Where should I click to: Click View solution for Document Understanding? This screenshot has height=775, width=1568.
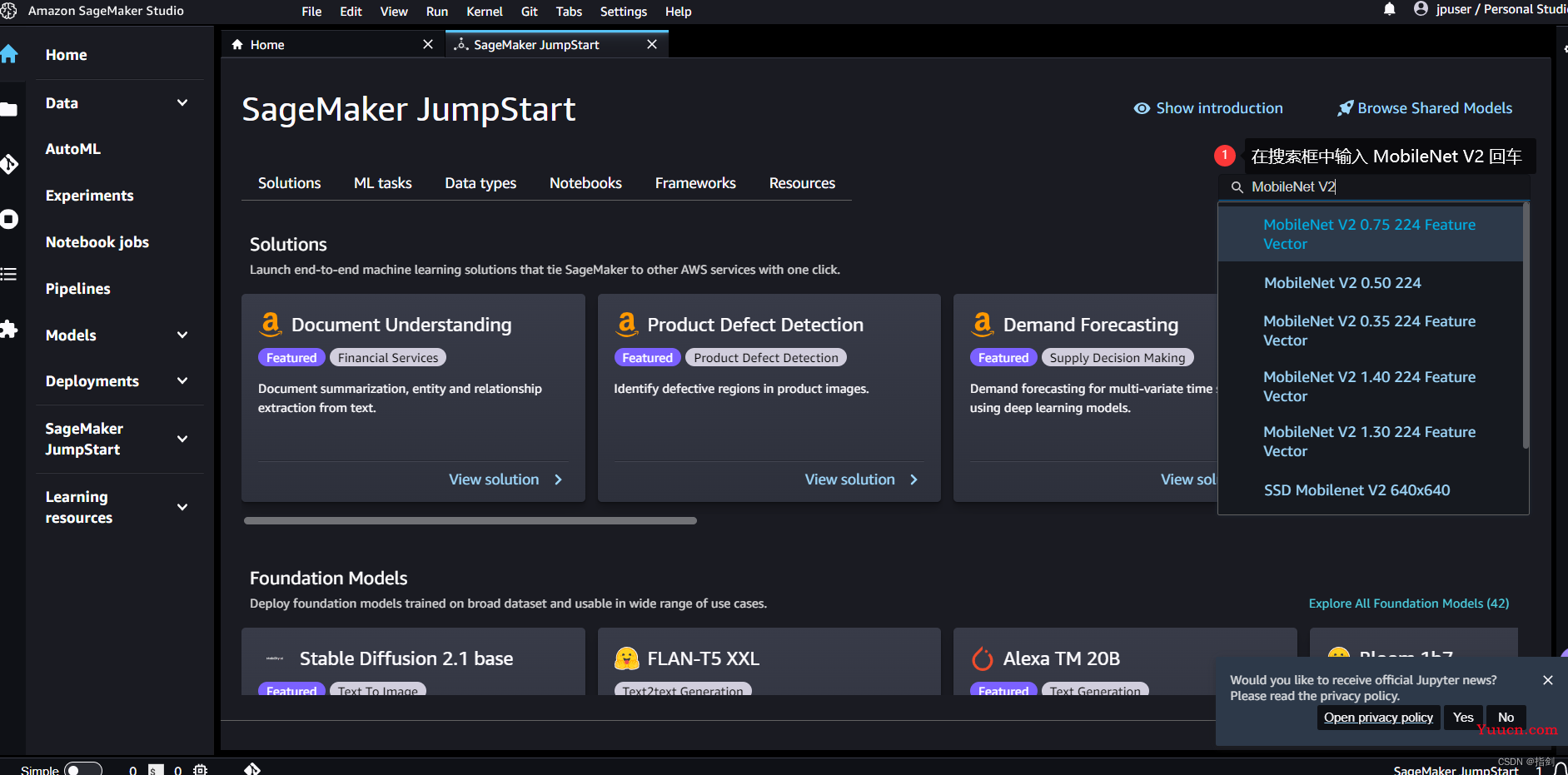(506, 479)
